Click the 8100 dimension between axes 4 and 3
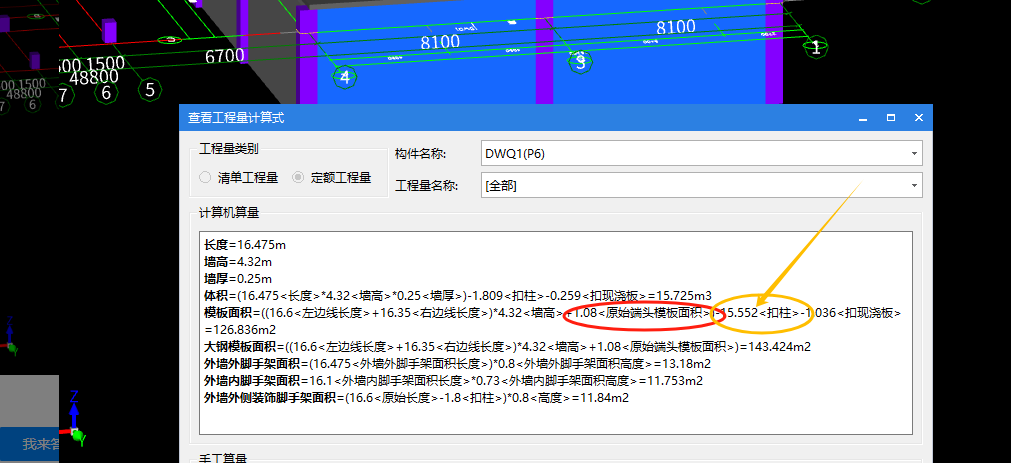The image size is (1011, 463). [440, 43]
